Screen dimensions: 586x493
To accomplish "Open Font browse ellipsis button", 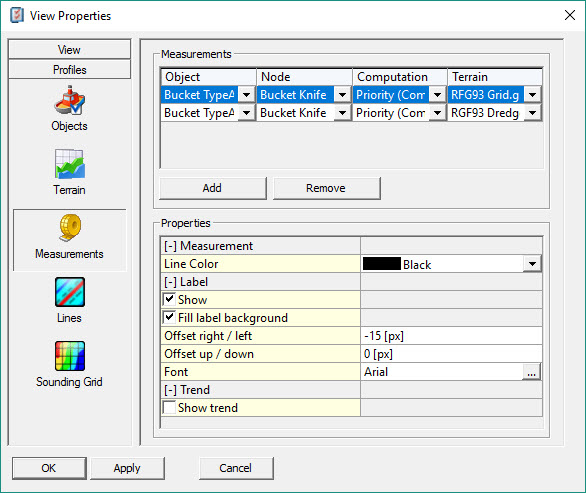I will (x=531, y=372).
